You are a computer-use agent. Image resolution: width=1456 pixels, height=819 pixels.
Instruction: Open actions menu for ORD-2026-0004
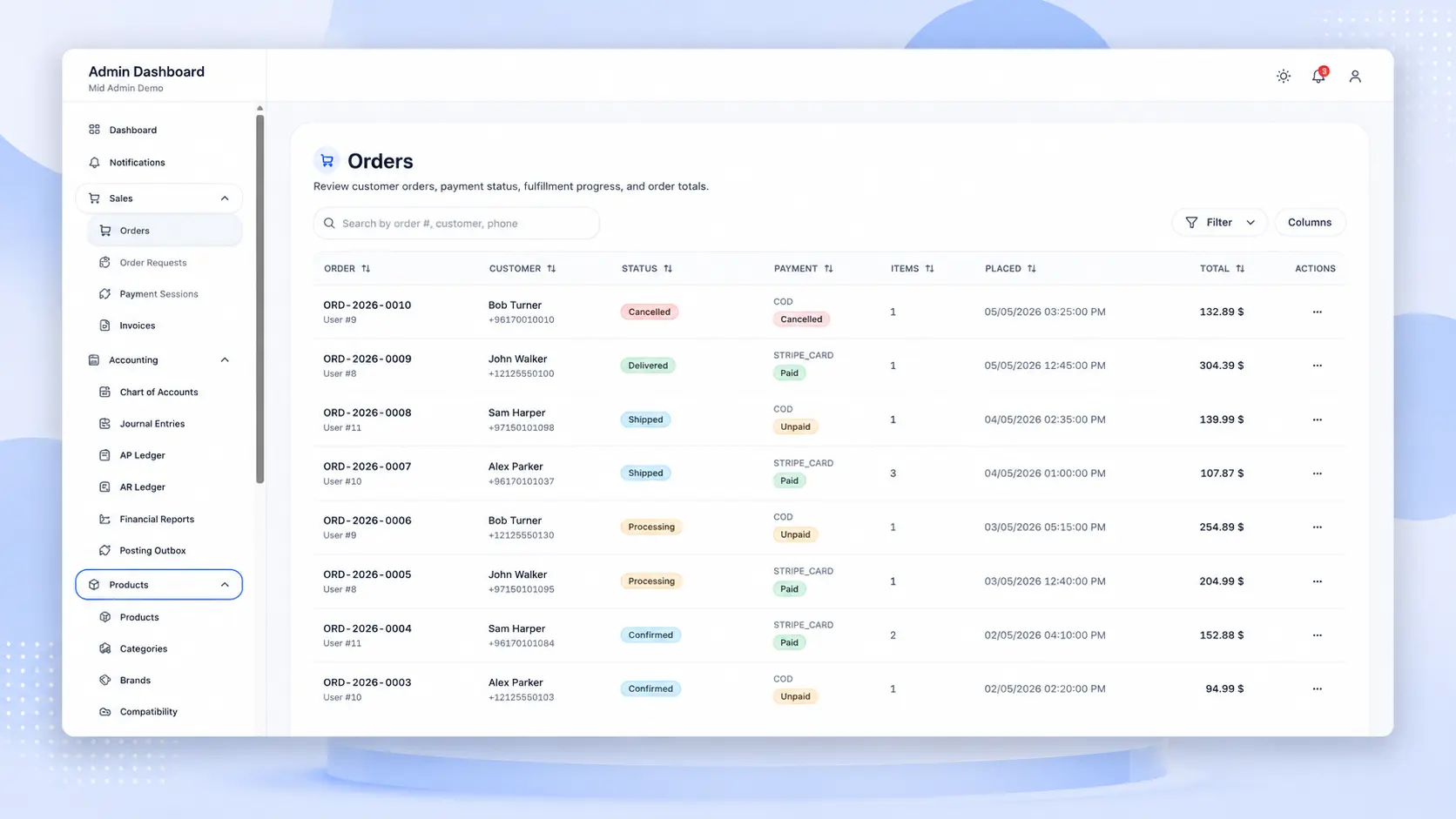coord(1317,635)
